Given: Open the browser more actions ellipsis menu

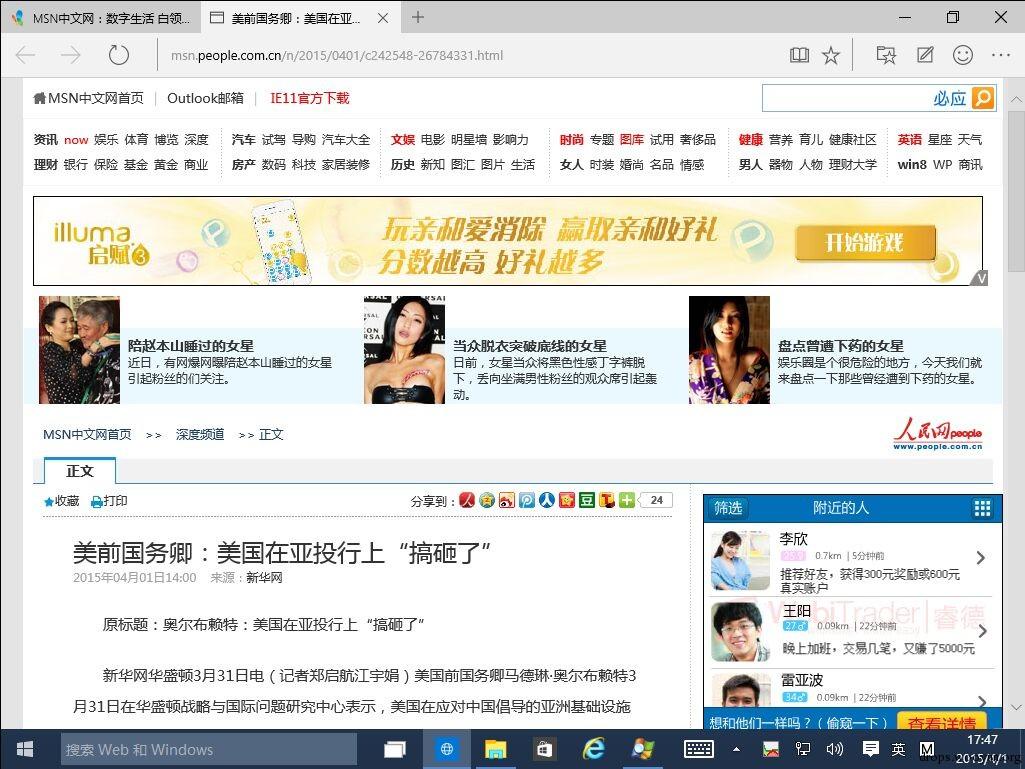Looking at the screenshot, I should tap(1000, 56).
